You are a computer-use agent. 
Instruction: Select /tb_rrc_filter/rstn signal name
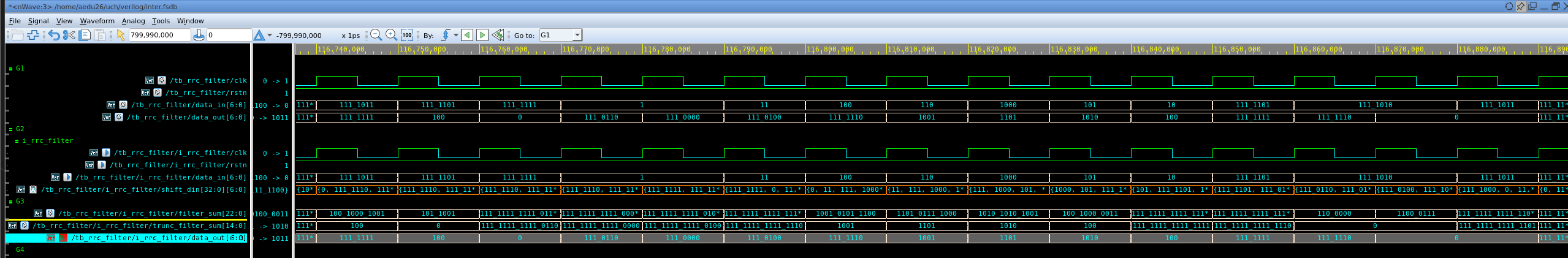(x=206, y=93)
